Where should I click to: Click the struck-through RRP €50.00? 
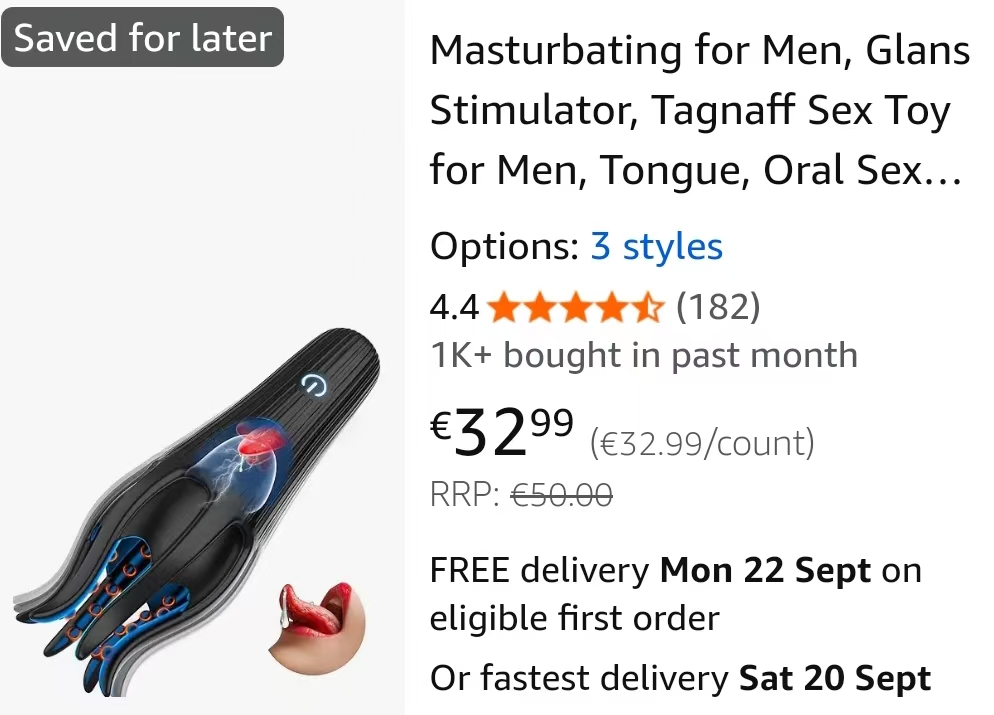tap(562, 494)
